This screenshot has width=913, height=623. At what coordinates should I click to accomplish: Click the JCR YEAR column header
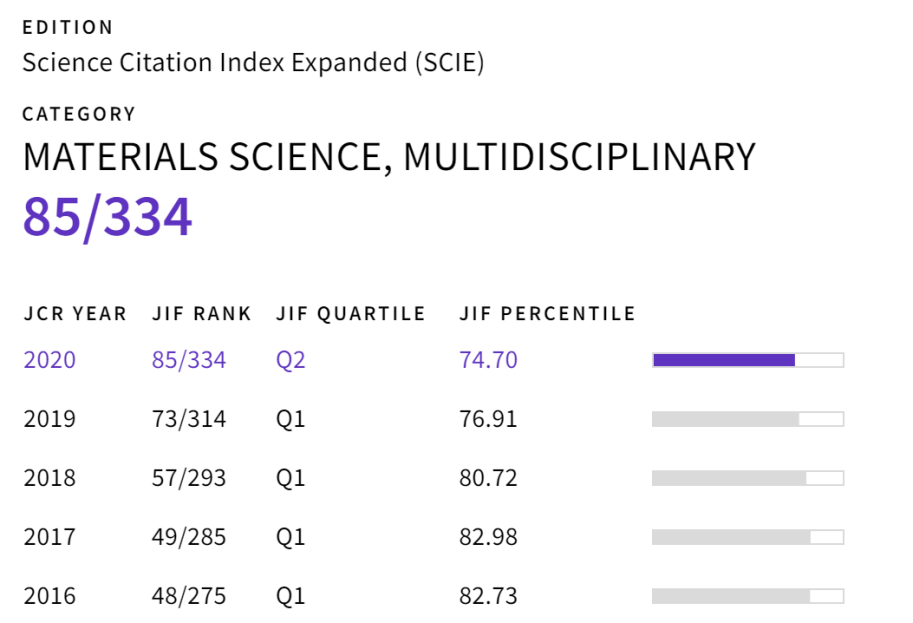[x=75, y=314]
